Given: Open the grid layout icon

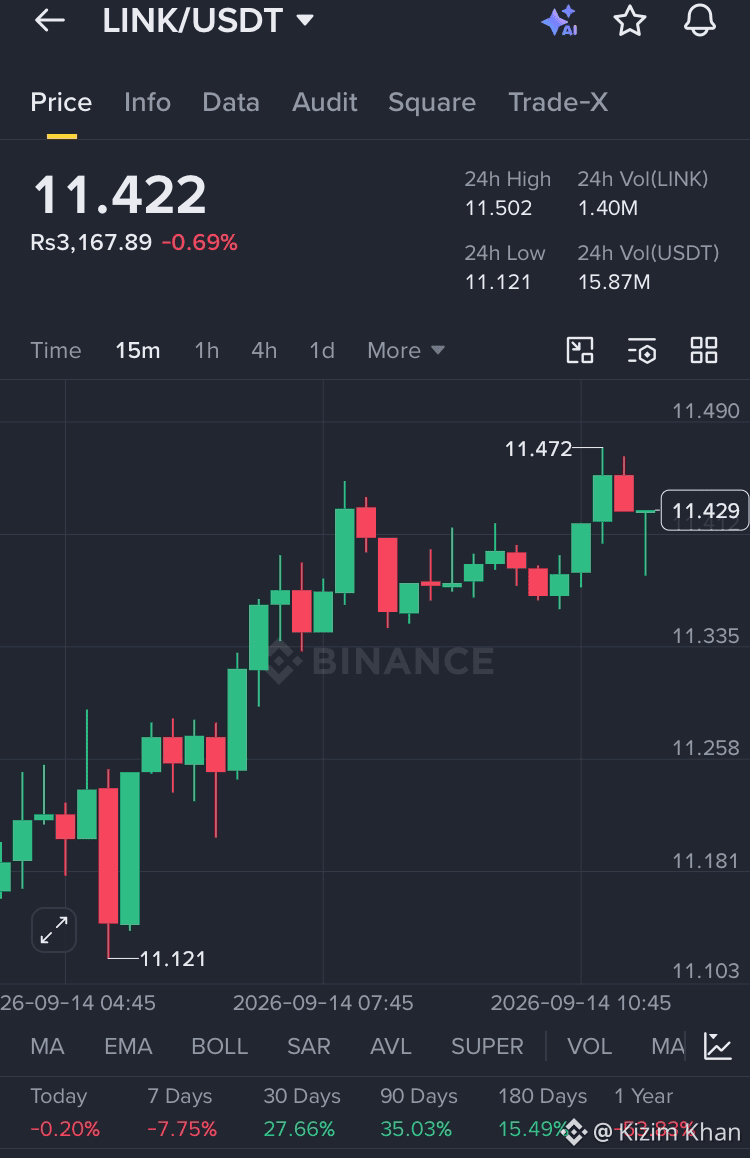Looking at the screenshot, I should pos(703,350).
